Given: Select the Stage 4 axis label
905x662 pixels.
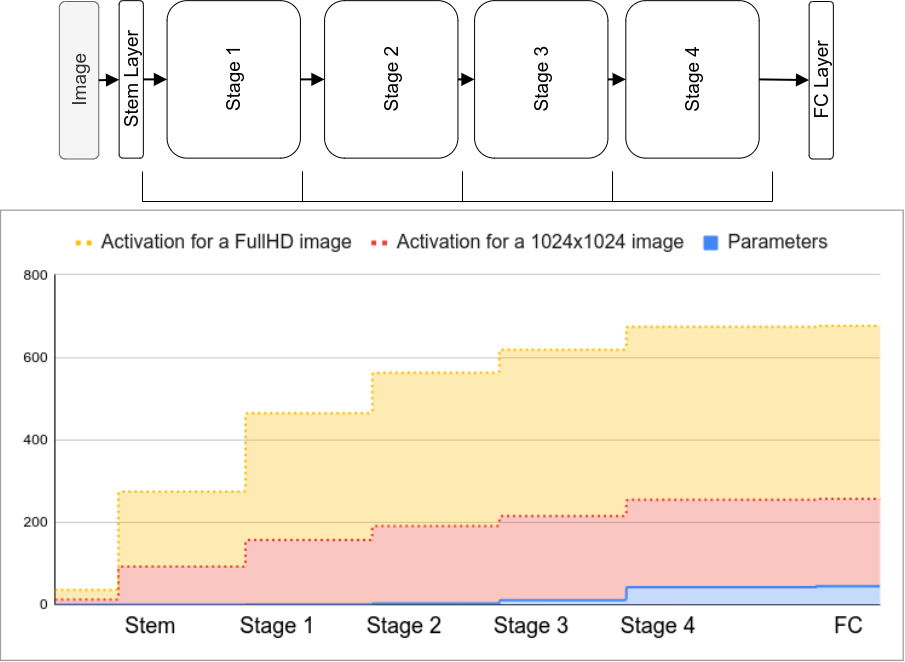Looking at the screenshot, I should [x=658, y=626].
